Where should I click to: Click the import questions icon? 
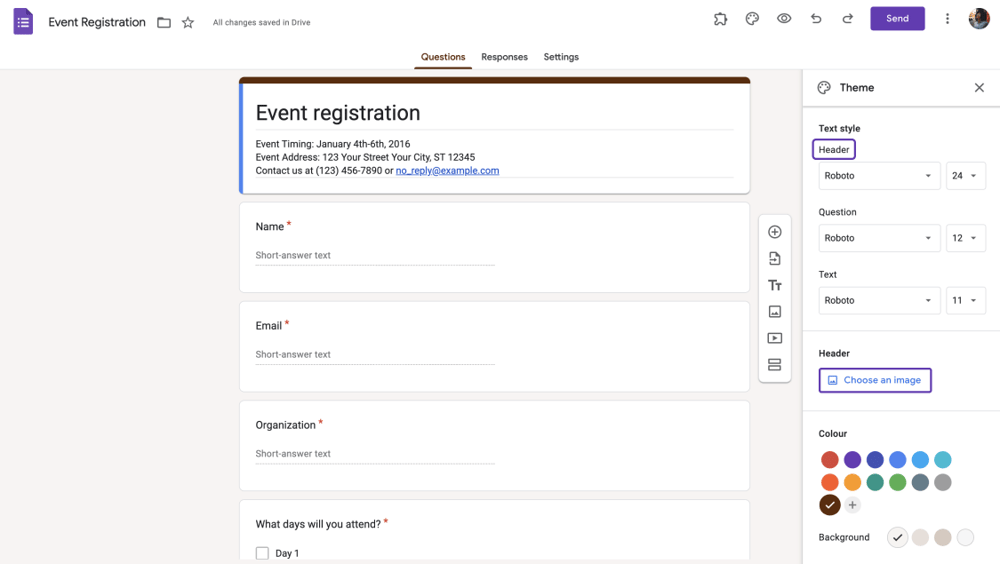(774, 259)
